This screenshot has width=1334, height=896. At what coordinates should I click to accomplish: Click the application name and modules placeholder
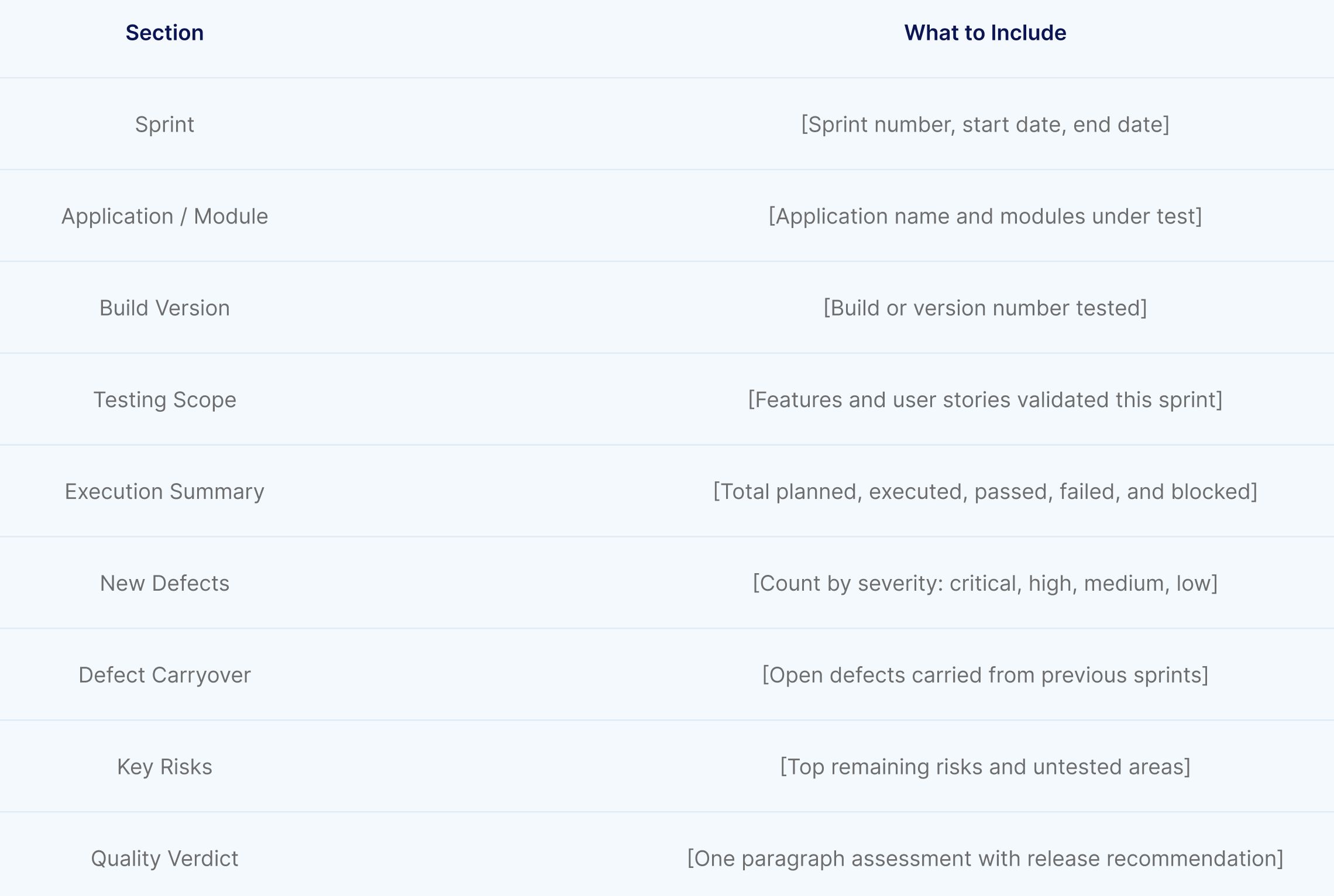click(x=985, y=215)
